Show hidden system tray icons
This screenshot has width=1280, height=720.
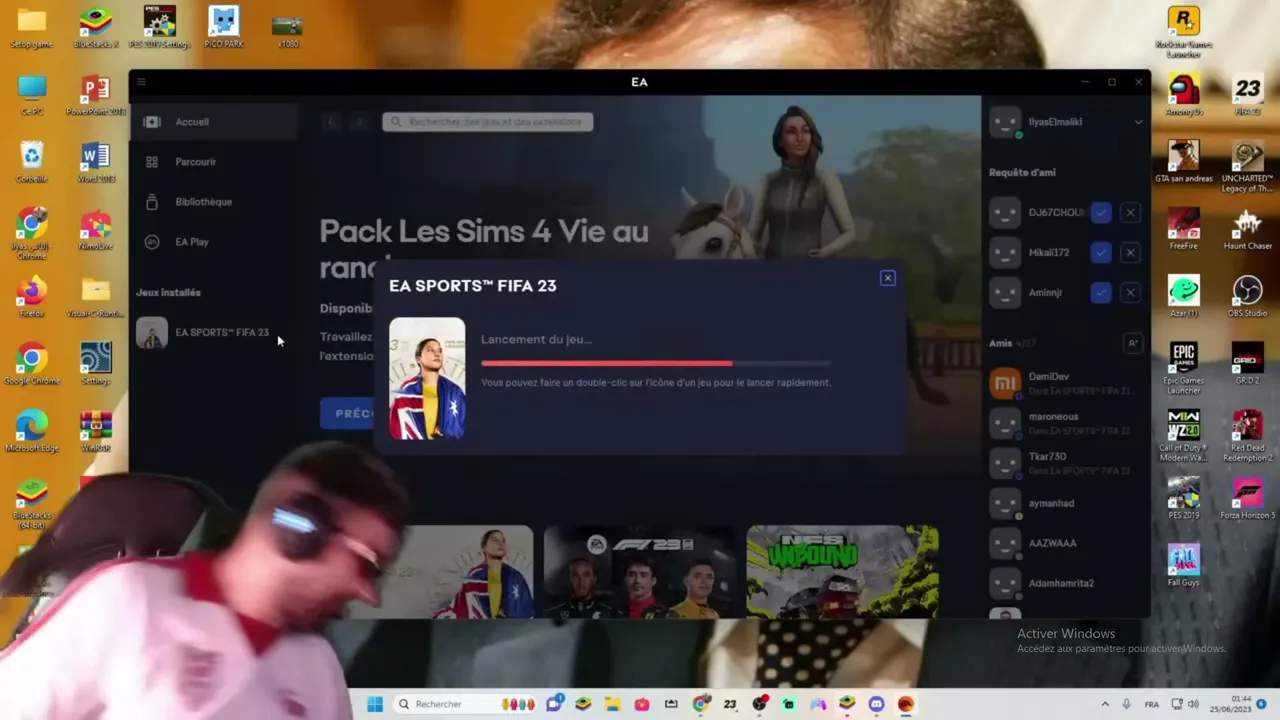(1105, 704)
